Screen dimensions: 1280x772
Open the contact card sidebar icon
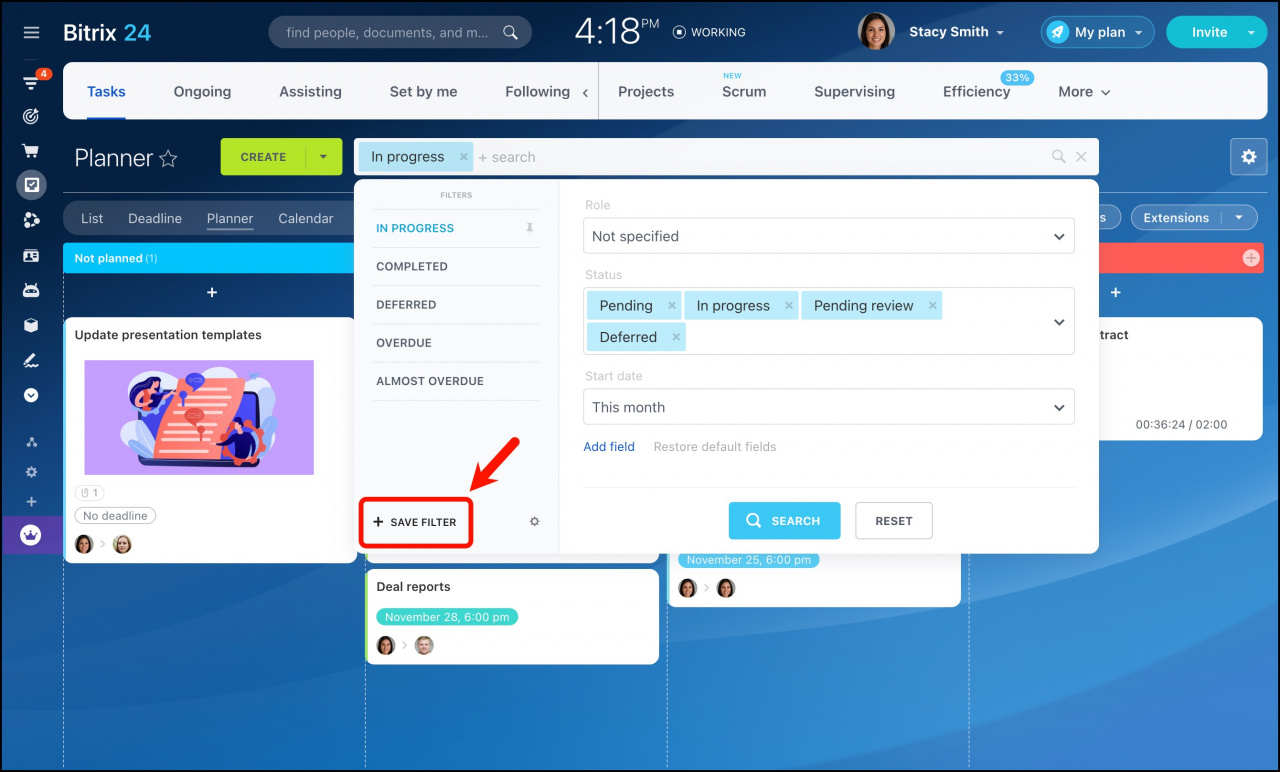[31, 256]
